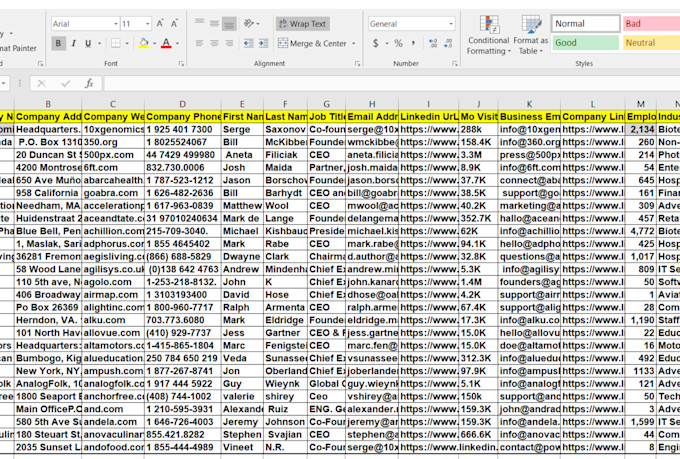Increase indent icon
The height and width of the screenshot is (459, 680).
[x=263, y=43]
